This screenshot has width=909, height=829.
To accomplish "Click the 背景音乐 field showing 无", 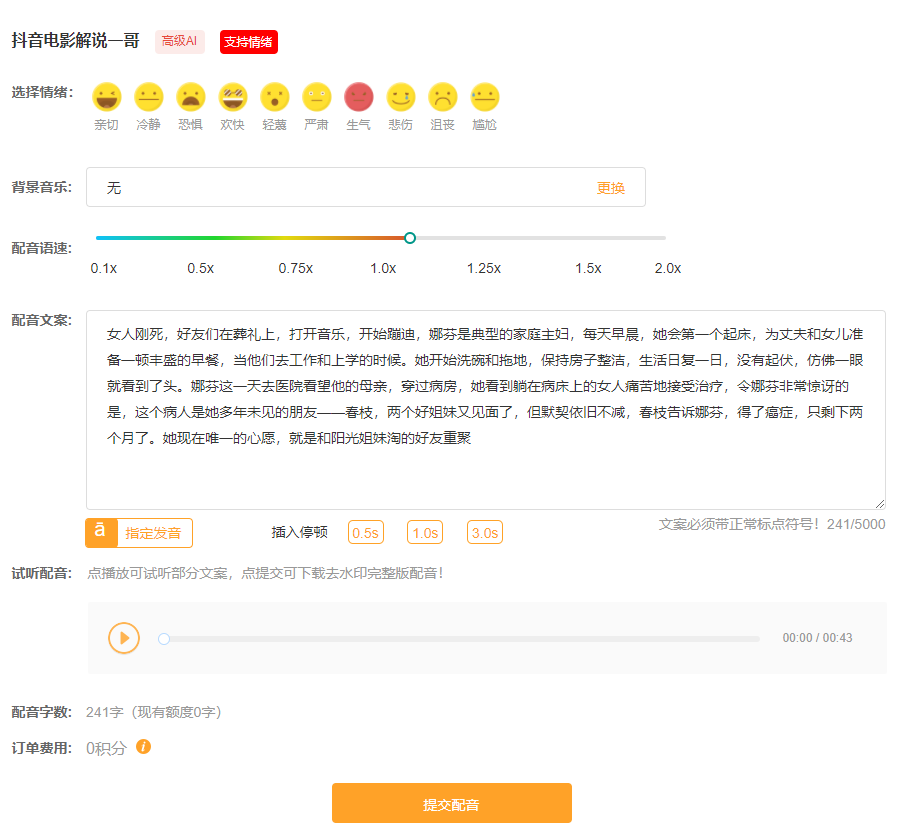I will [366, 187].
